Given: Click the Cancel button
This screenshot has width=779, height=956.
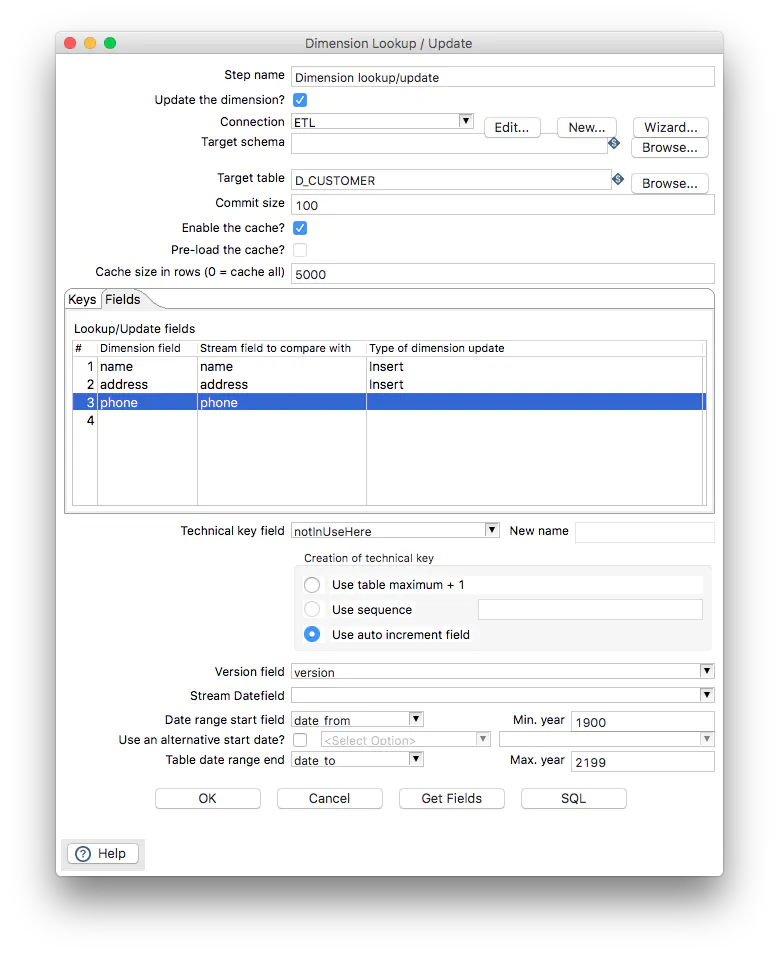Looking at the screenshot, I should coord(330,799).
